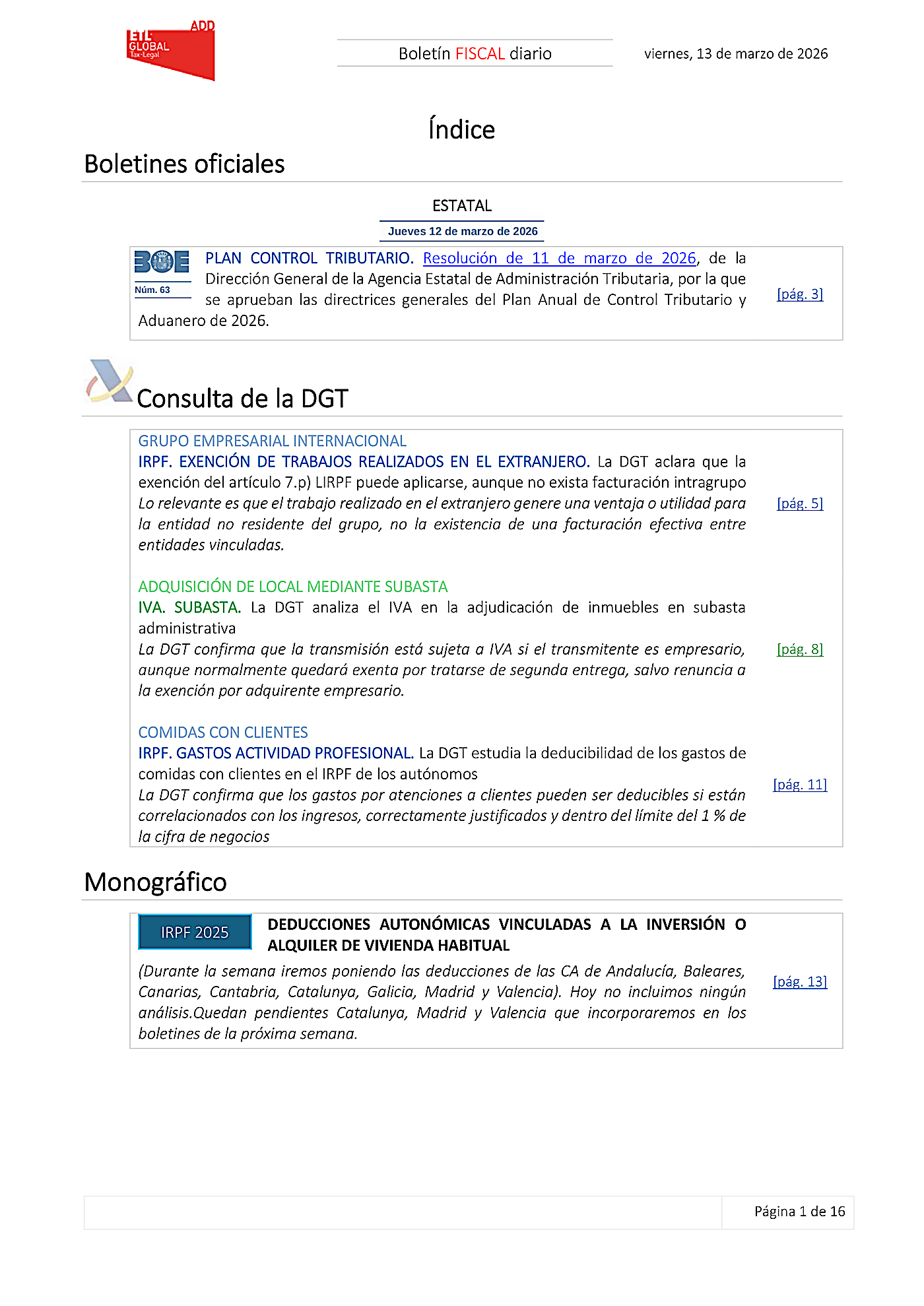This screenshot has height=1306, width=924.
Task: Click COMIDAS CON CLIENTES title
Action: coord(223,733)
